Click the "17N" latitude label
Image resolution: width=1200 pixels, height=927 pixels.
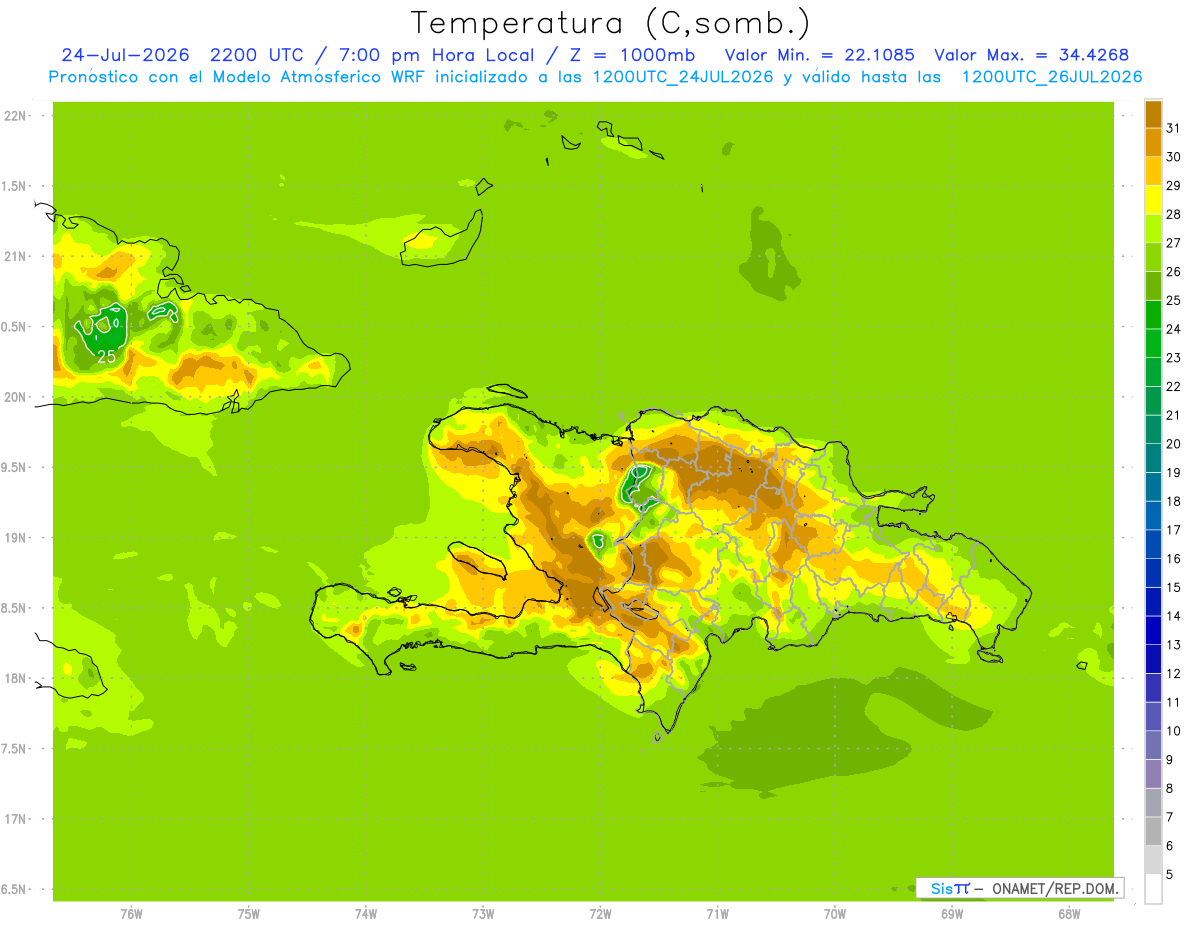pyautogui.click(x=15, y=818)
